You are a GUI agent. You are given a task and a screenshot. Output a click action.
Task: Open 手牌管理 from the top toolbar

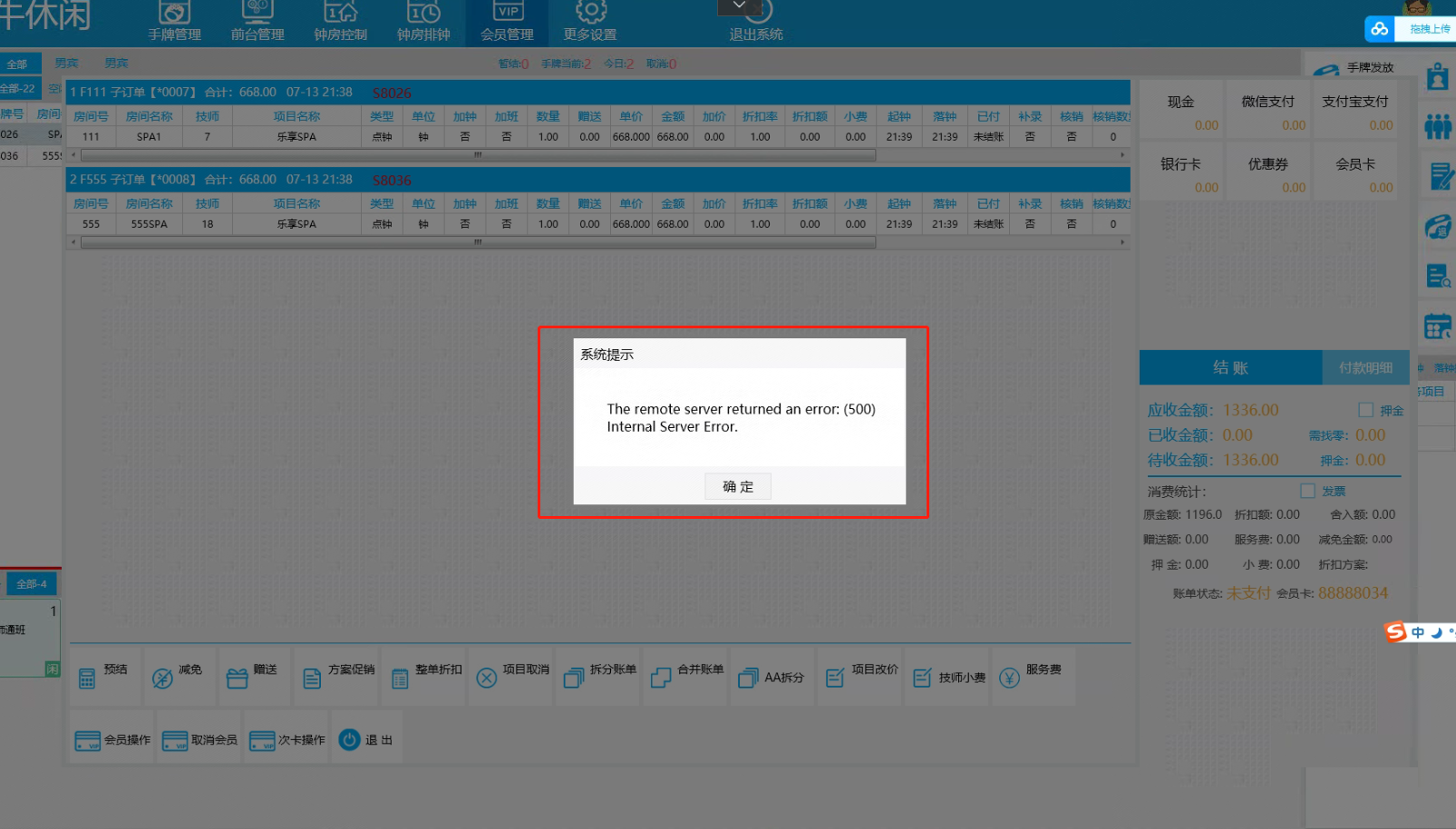(174, 22)
